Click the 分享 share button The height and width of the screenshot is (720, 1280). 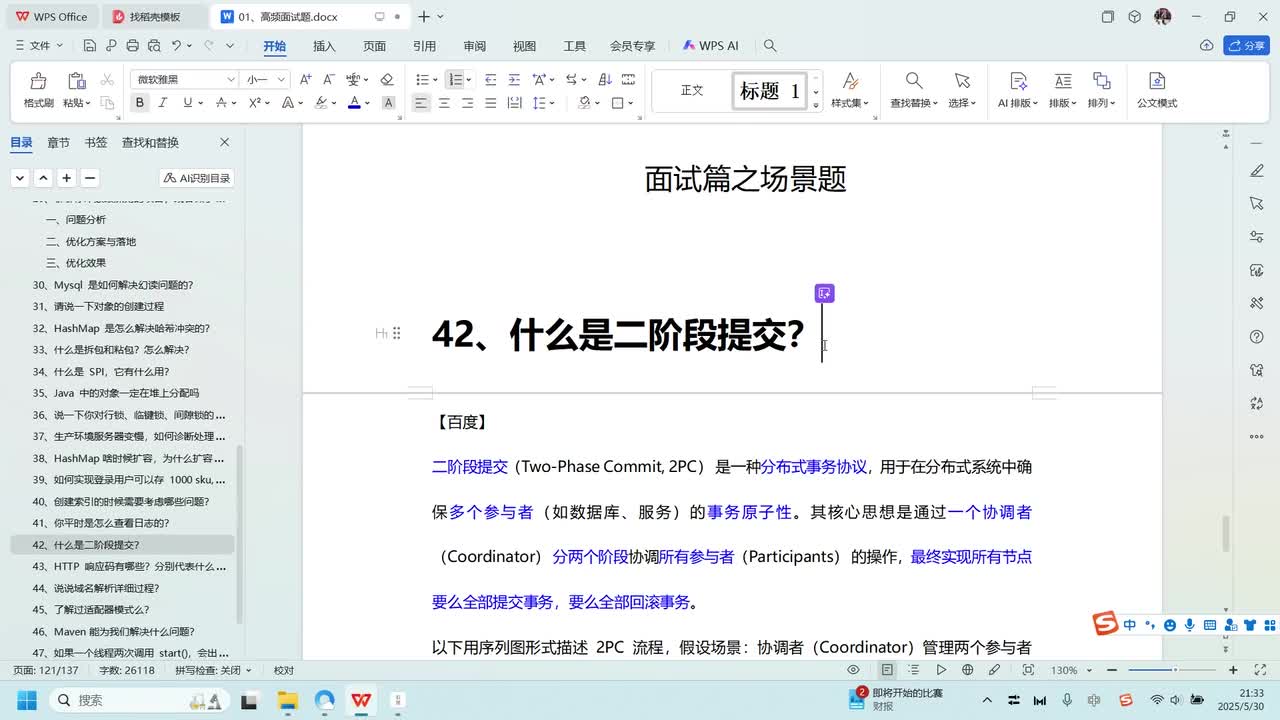click(1246, 46)
